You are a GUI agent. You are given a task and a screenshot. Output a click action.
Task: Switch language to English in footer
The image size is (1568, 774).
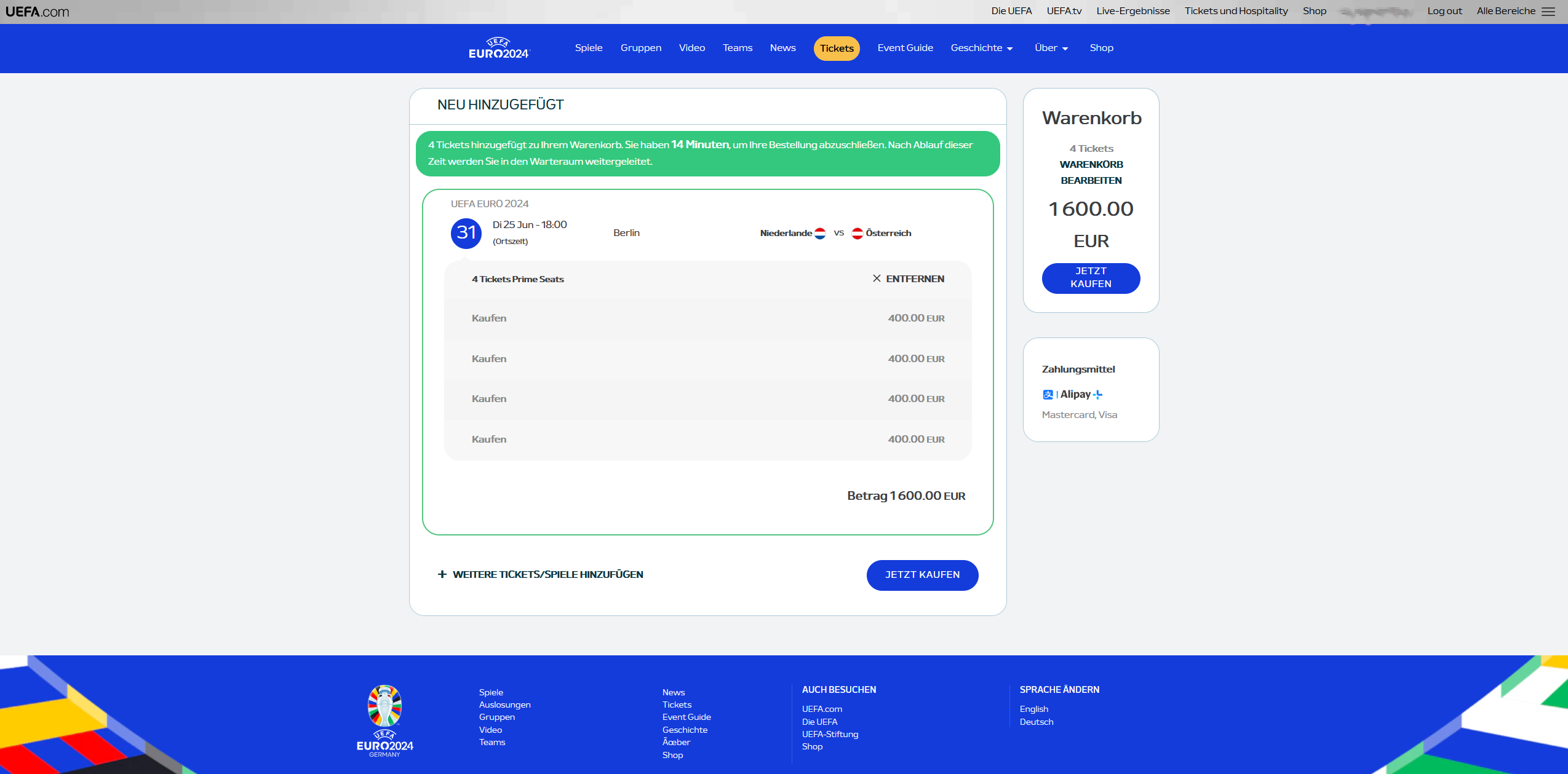tap(1033, 709)
